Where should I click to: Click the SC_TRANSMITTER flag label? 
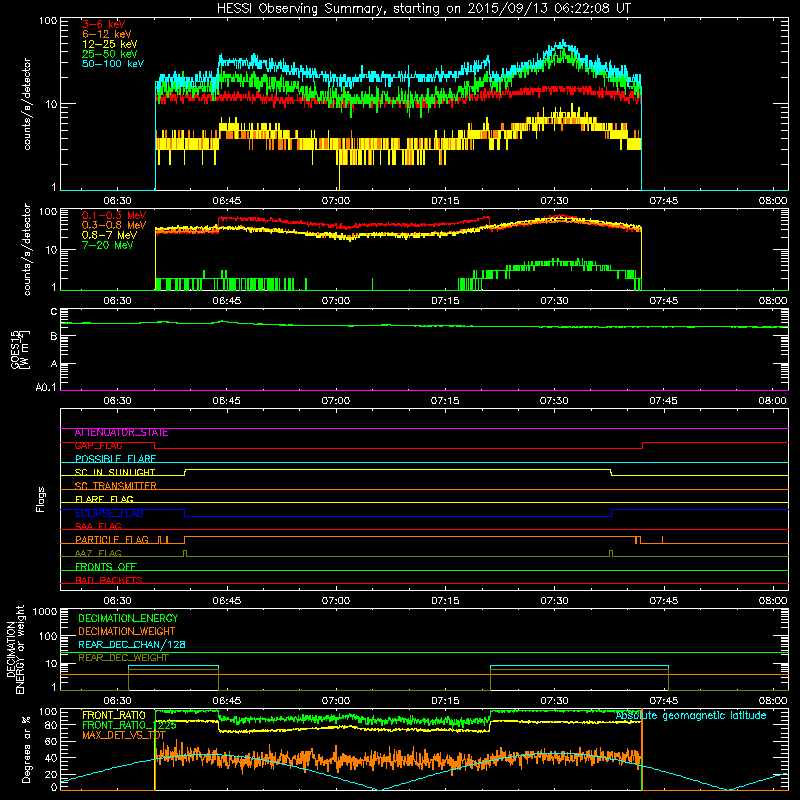[x=115, y=486]
